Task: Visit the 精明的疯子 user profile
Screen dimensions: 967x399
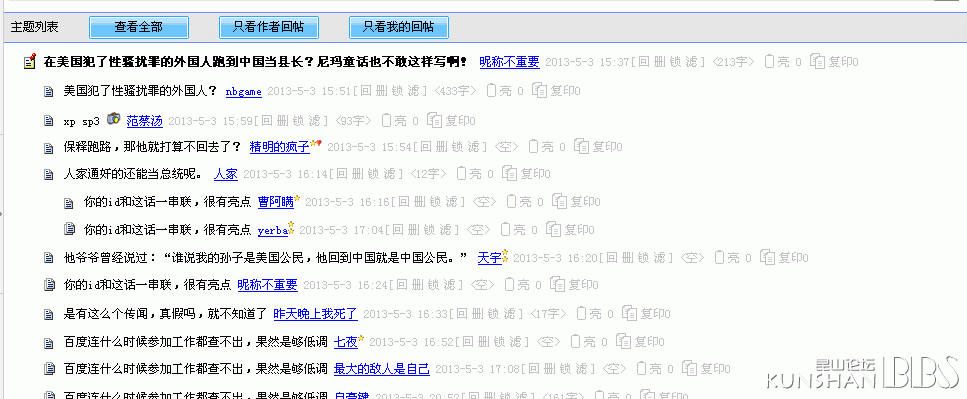Action: (279, 147)
